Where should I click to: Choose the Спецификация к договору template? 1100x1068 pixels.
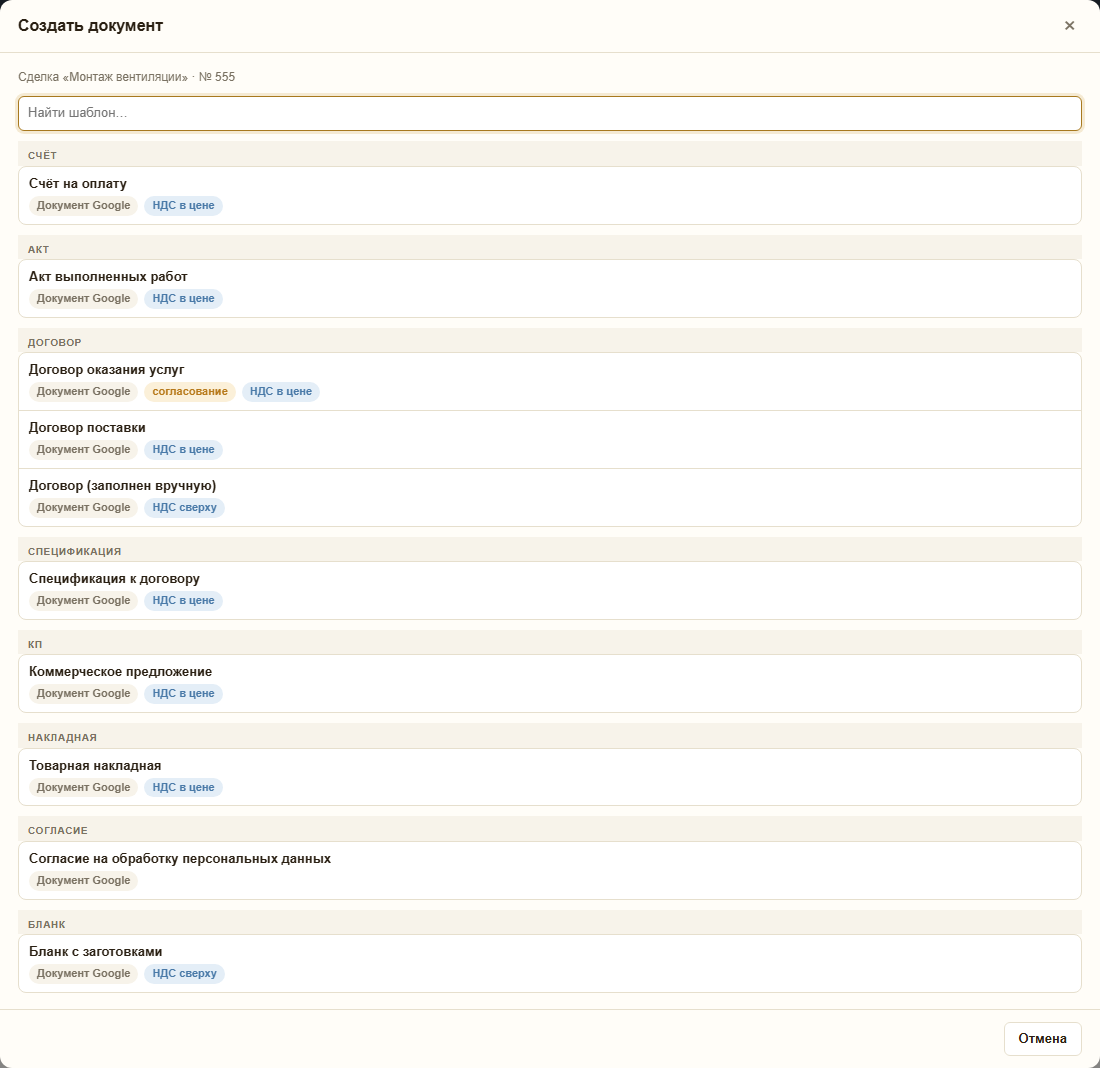pyautogui.click(x=549, y=590)
